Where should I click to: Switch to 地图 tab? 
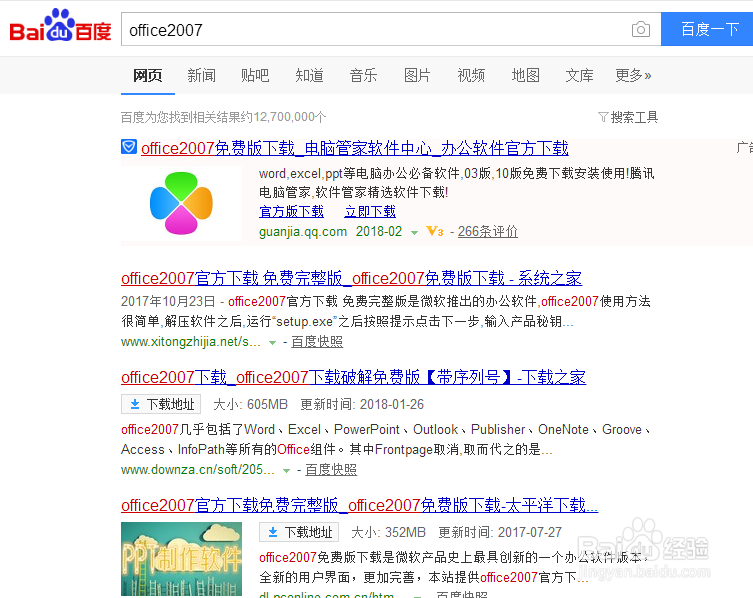pyautogui.click(x=525, y=75)
